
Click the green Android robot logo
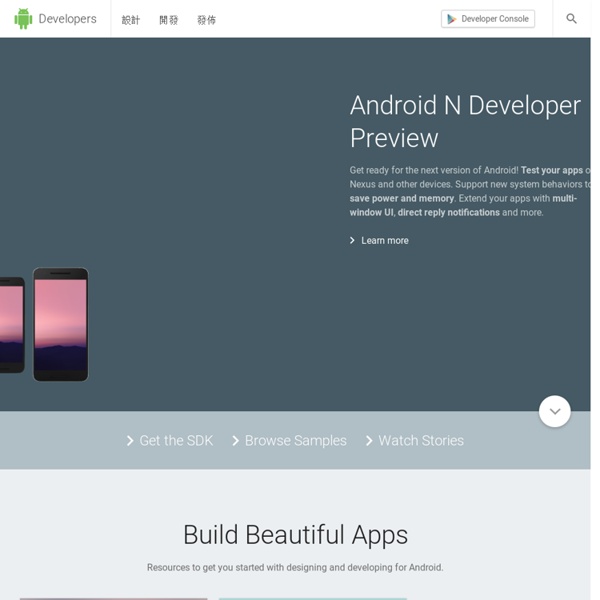coord(23,19)
